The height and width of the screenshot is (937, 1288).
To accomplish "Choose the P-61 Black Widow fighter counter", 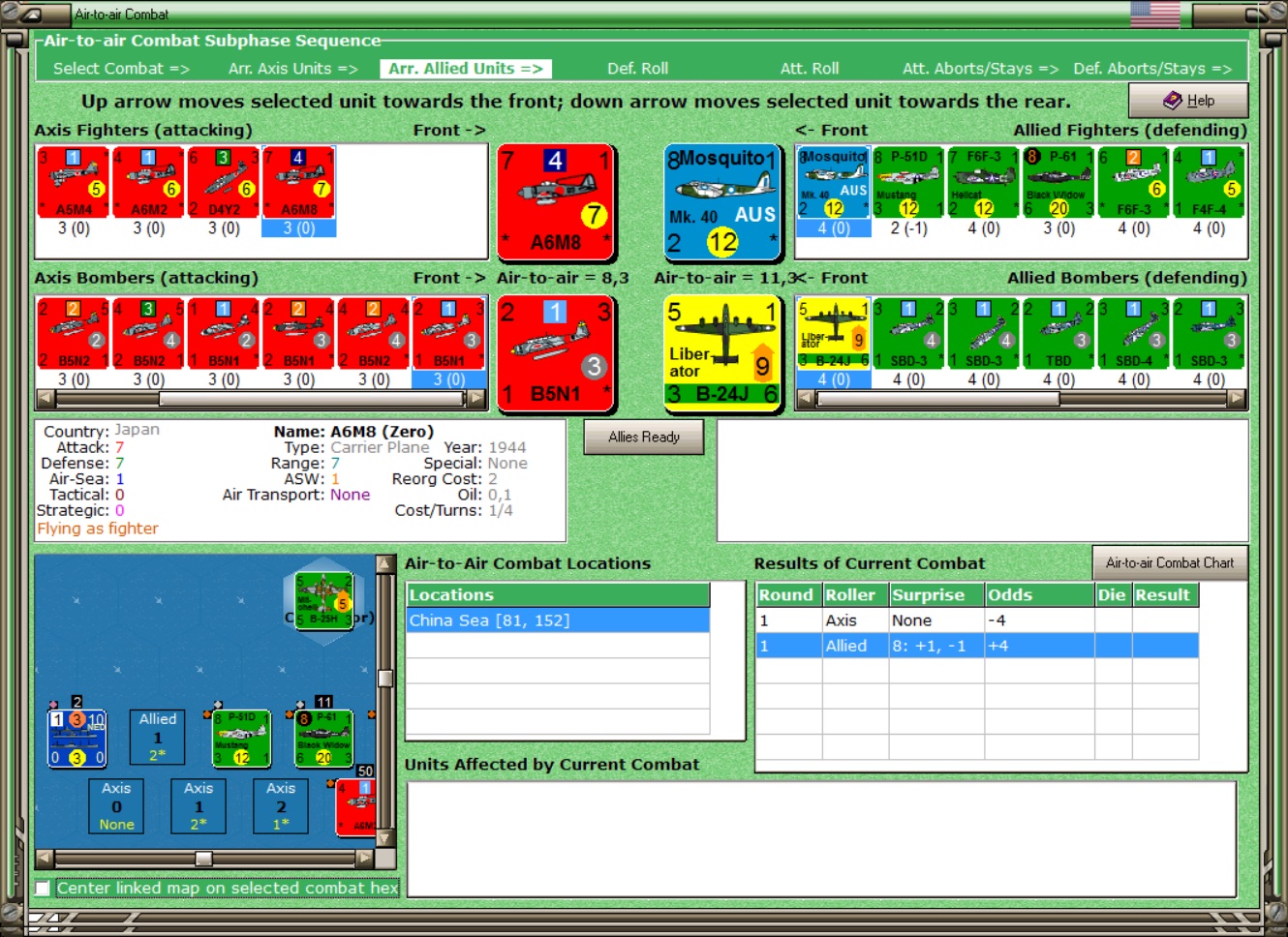I will coord(1058,182).
